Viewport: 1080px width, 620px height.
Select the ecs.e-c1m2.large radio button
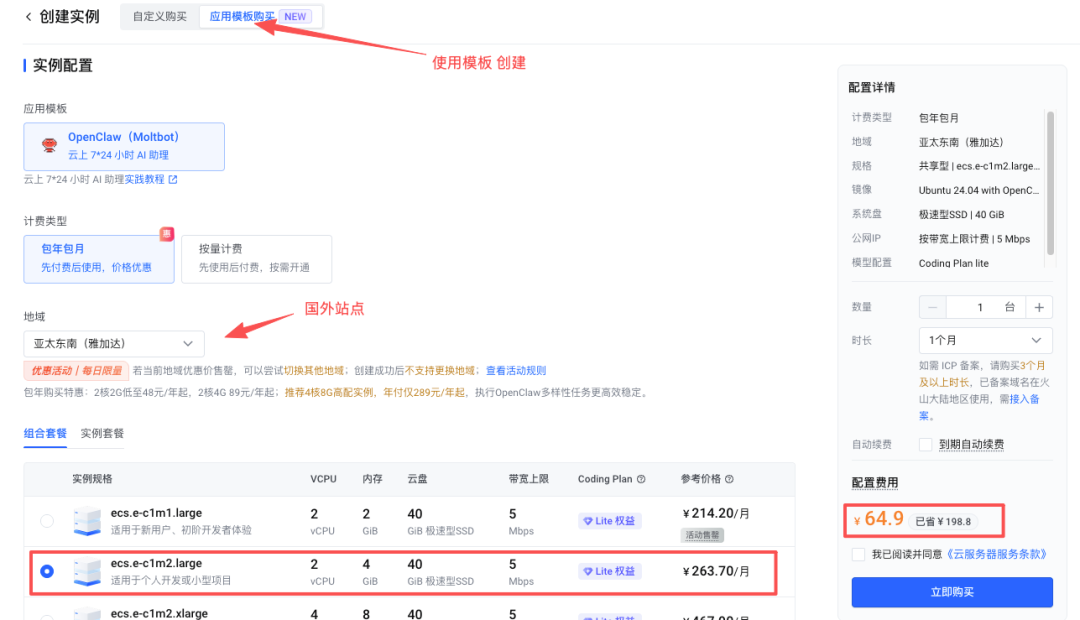coord(47,571)
